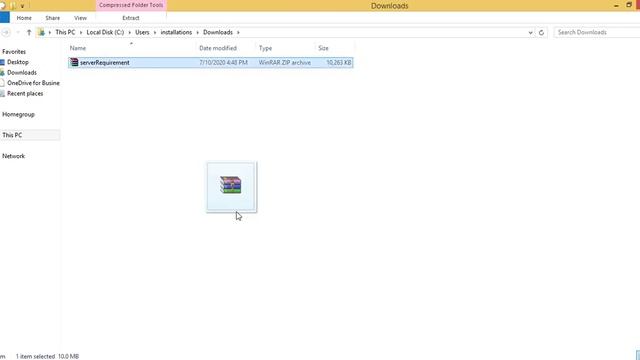Switch to the View ribbon tab

pyautogui.click(x=80, y=18)
